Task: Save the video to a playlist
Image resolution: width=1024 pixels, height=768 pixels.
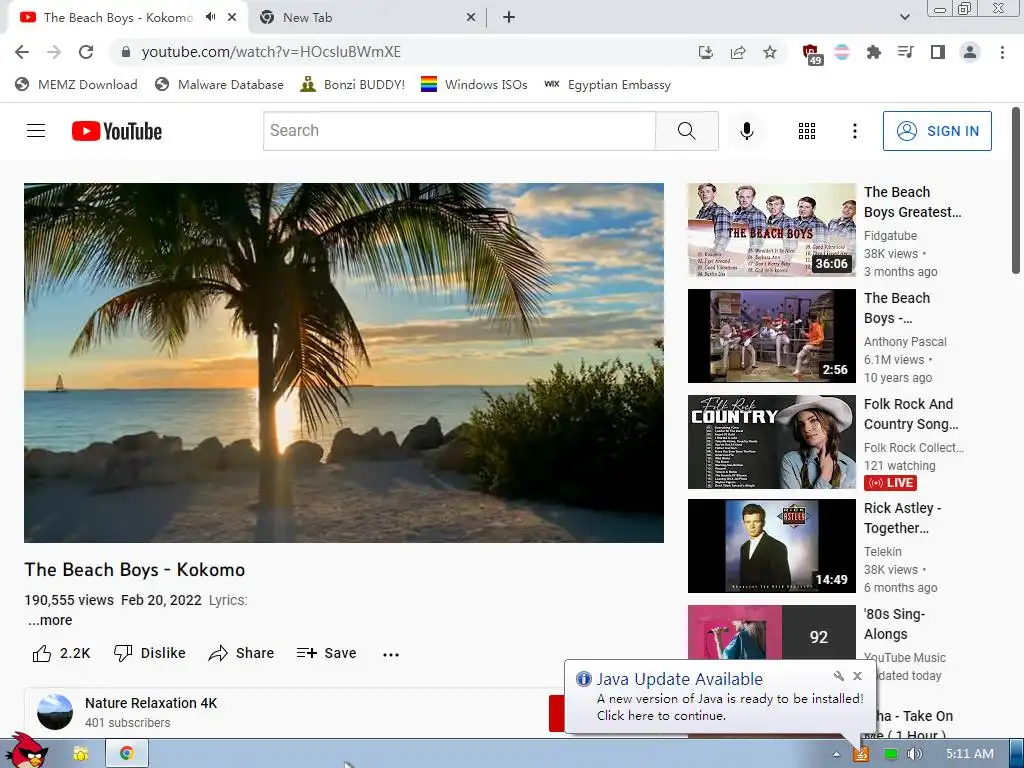Action: point(326,653)
